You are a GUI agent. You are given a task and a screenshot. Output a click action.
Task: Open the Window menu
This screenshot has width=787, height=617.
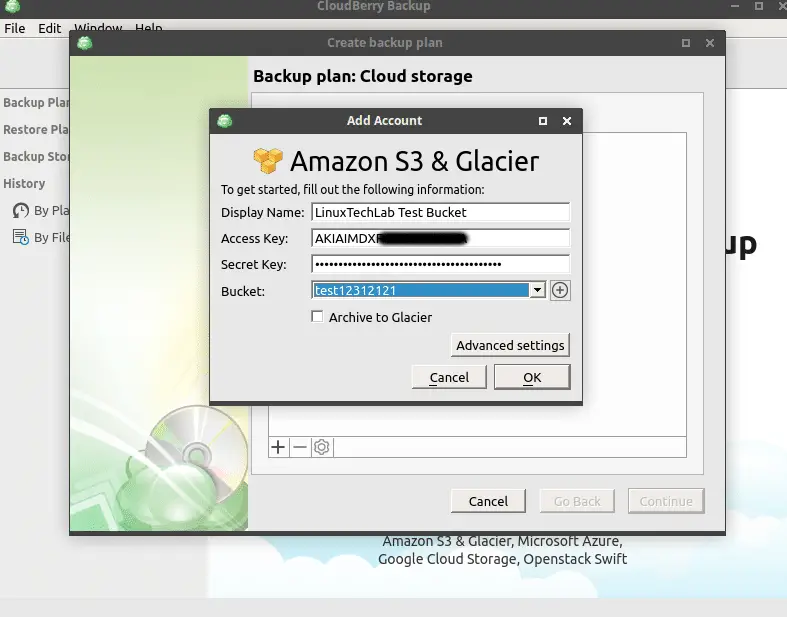pos(98,28)
